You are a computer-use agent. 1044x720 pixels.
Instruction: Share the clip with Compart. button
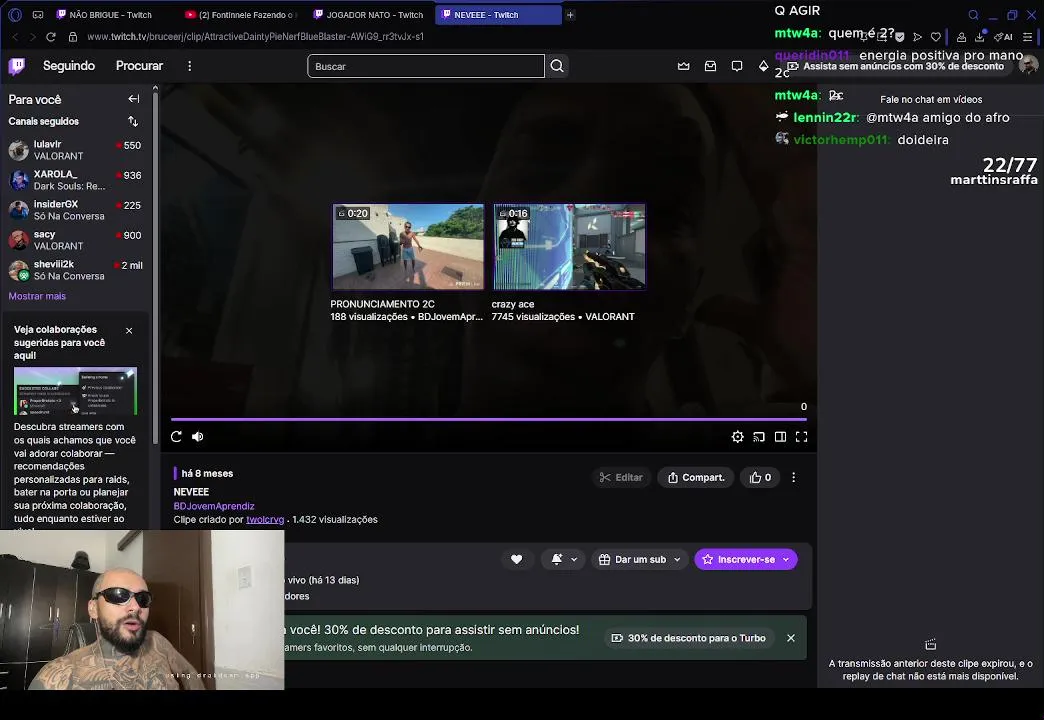point(696,478)
